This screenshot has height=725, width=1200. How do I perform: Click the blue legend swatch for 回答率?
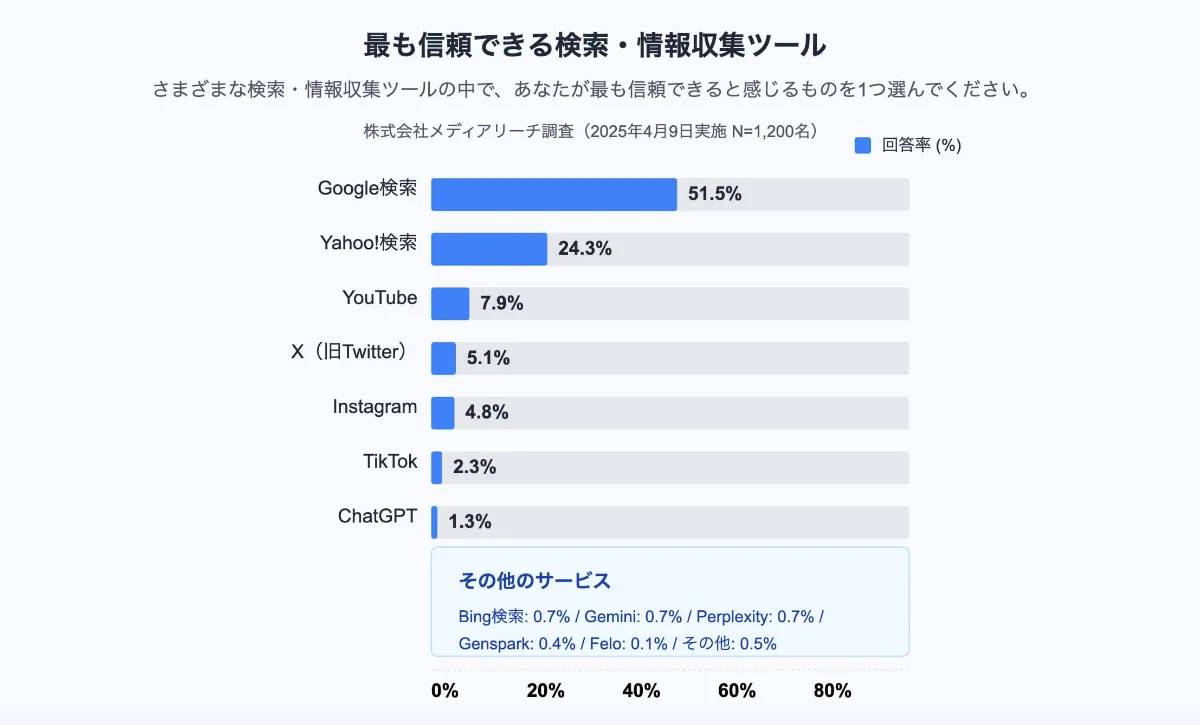coord(863,145)
